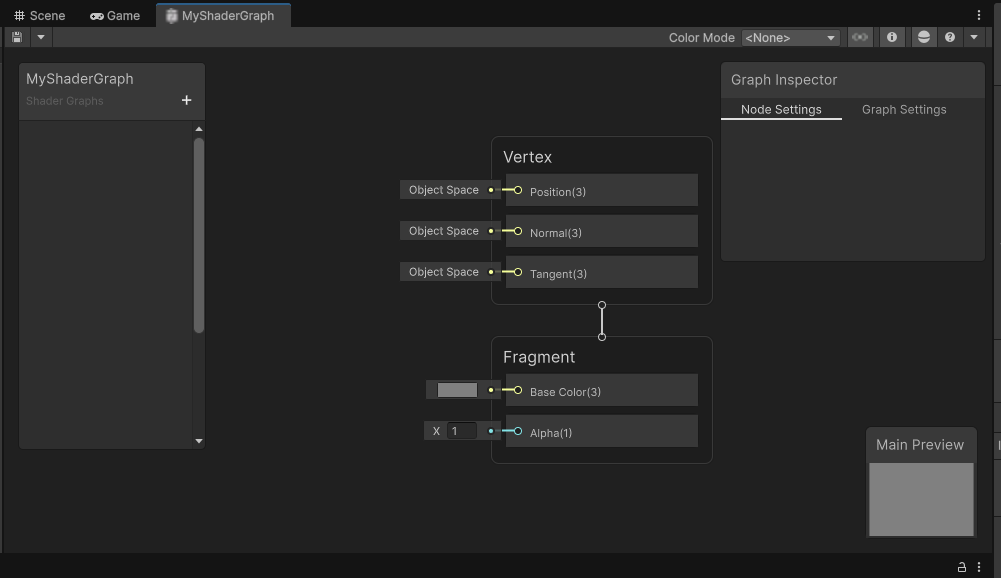Click the help question mark icon
1001x578 pixels.
(950, 37)
